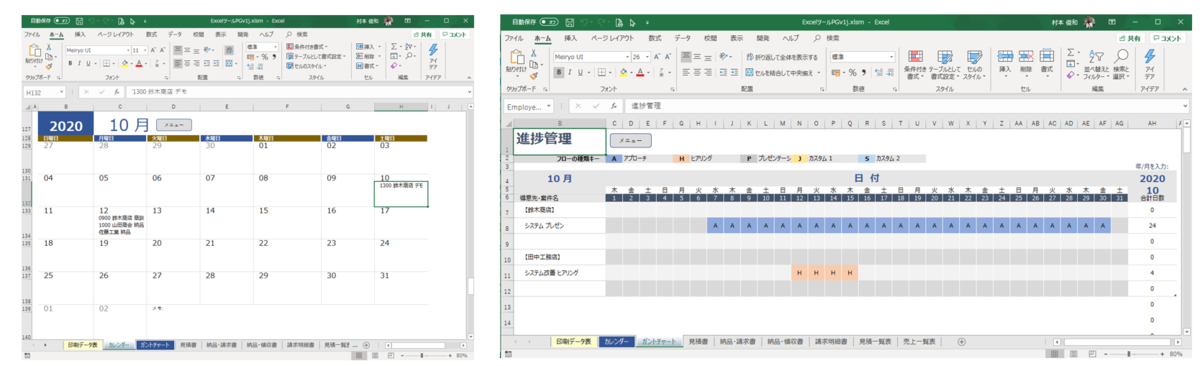
Task: Click 条件付き書式 in left window ribbon
Action: tap(306, 46)
